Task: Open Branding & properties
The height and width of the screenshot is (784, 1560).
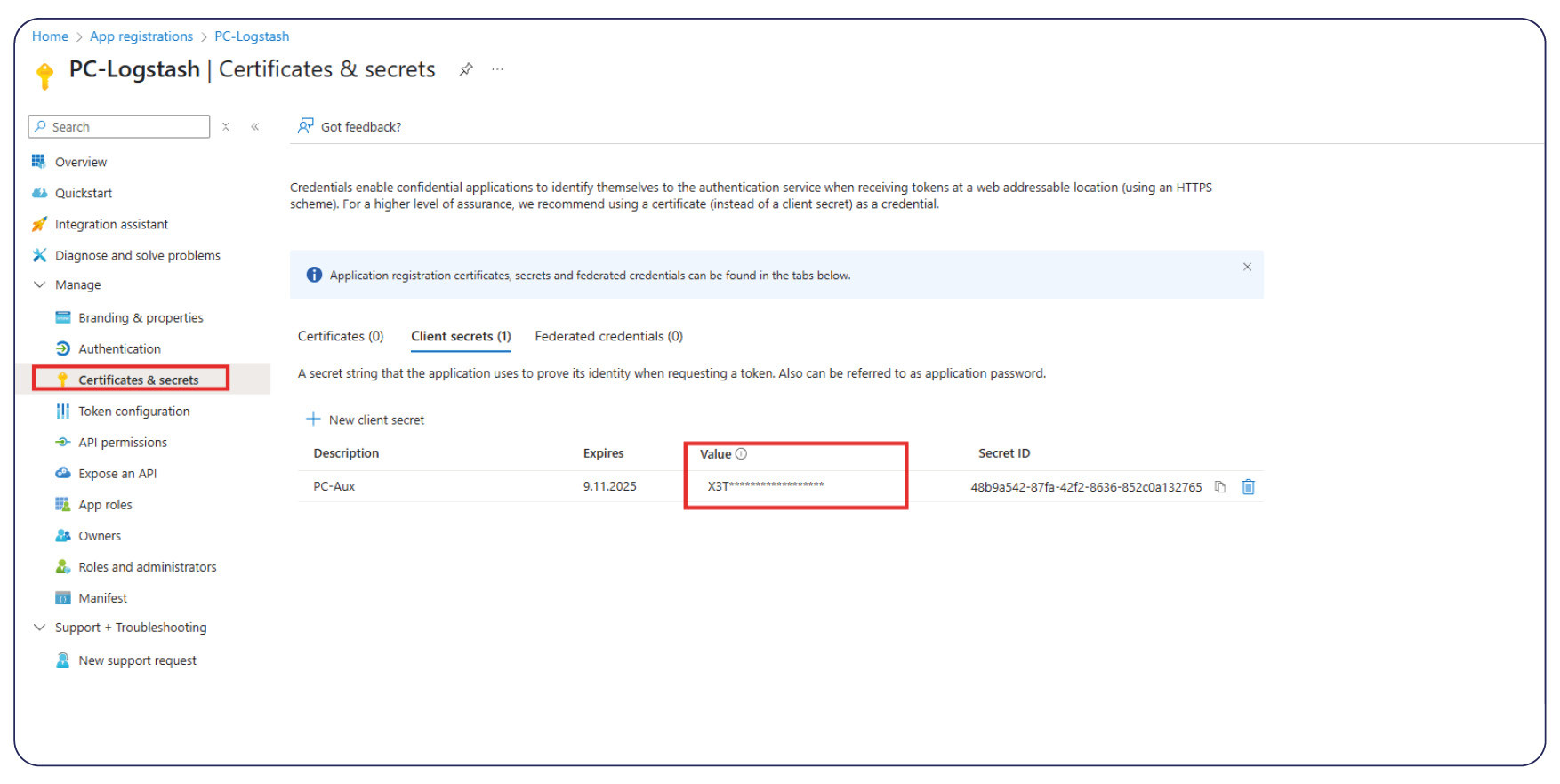Action: [141, 317]
